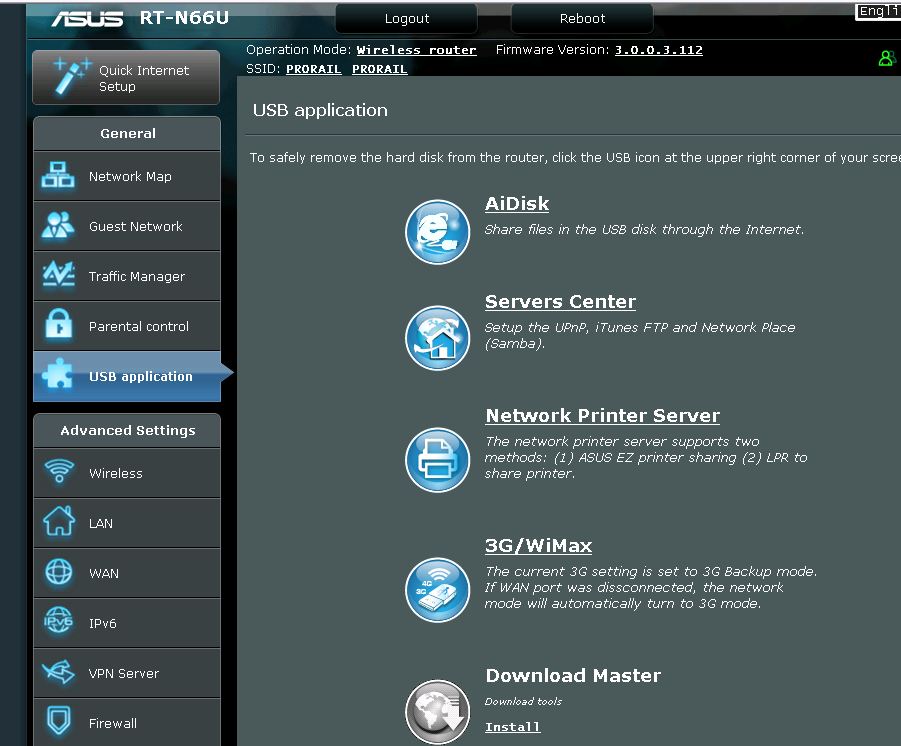
Task: Click the USB application page heading
Action: 320,110
